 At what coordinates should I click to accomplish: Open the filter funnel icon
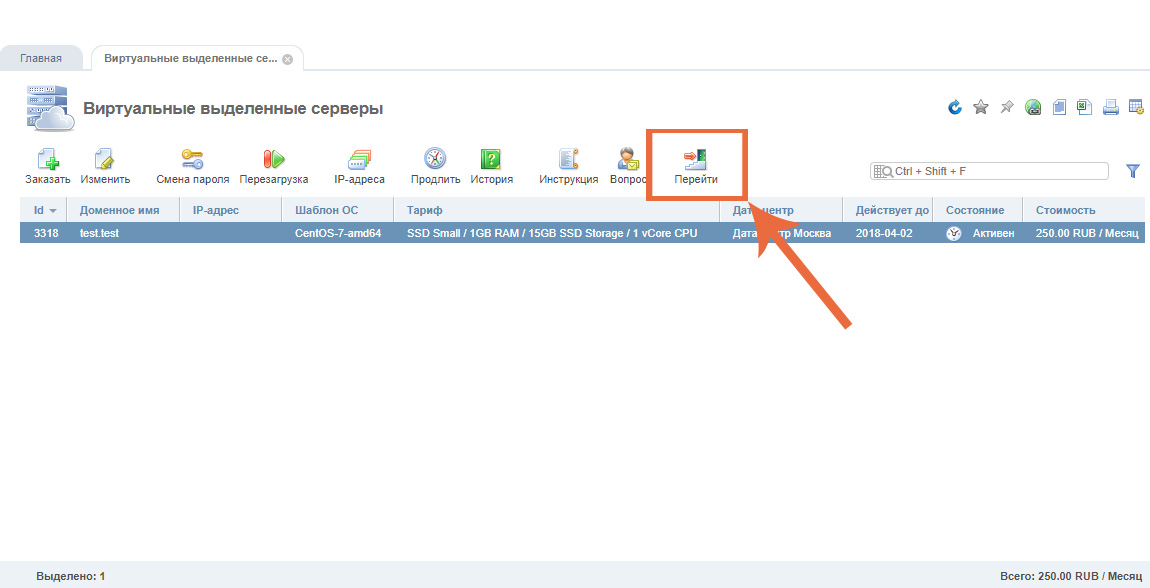(x=1133, y=171)
